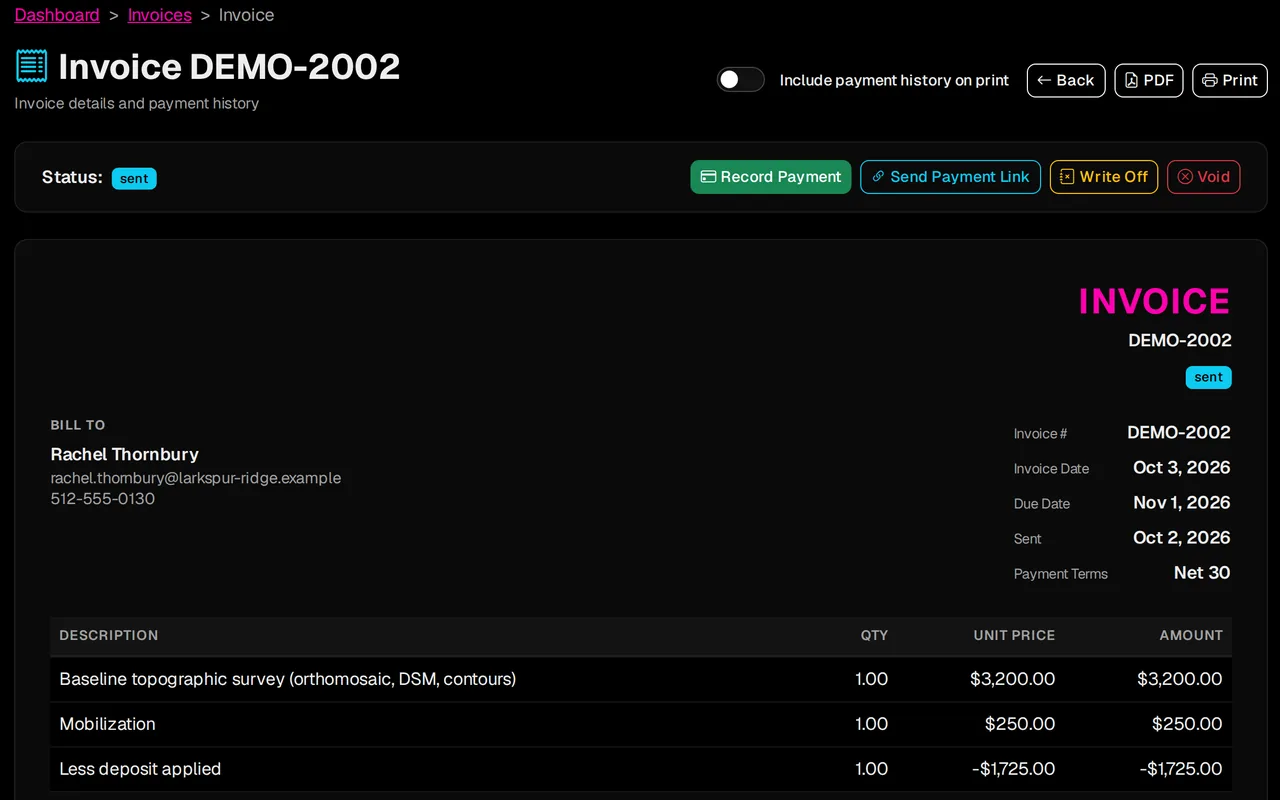
Task: Send Payment Link to the customer
Action: [950, 177]
